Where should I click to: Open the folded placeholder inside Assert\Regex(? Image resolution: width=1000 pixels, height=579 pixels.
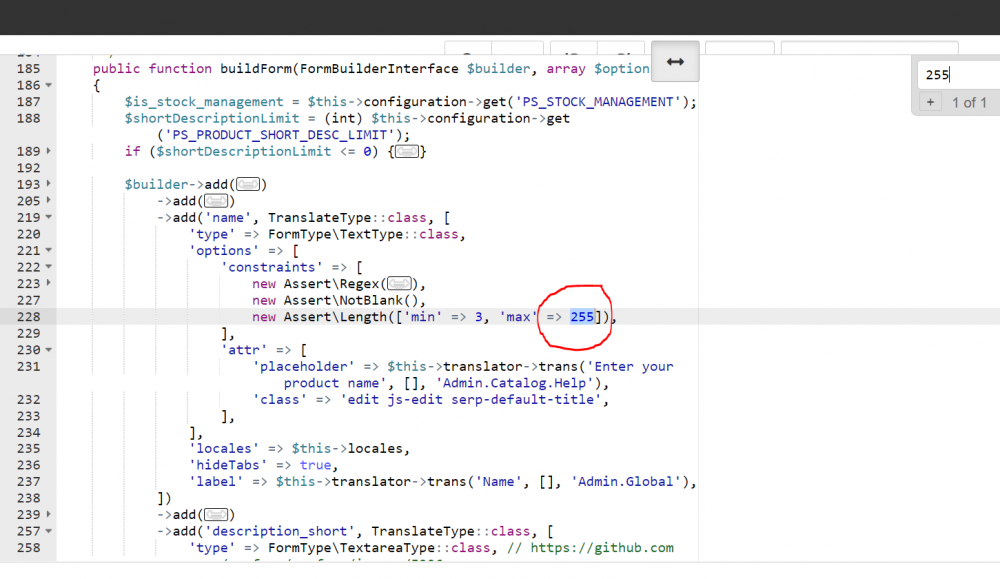coord(399,284)
